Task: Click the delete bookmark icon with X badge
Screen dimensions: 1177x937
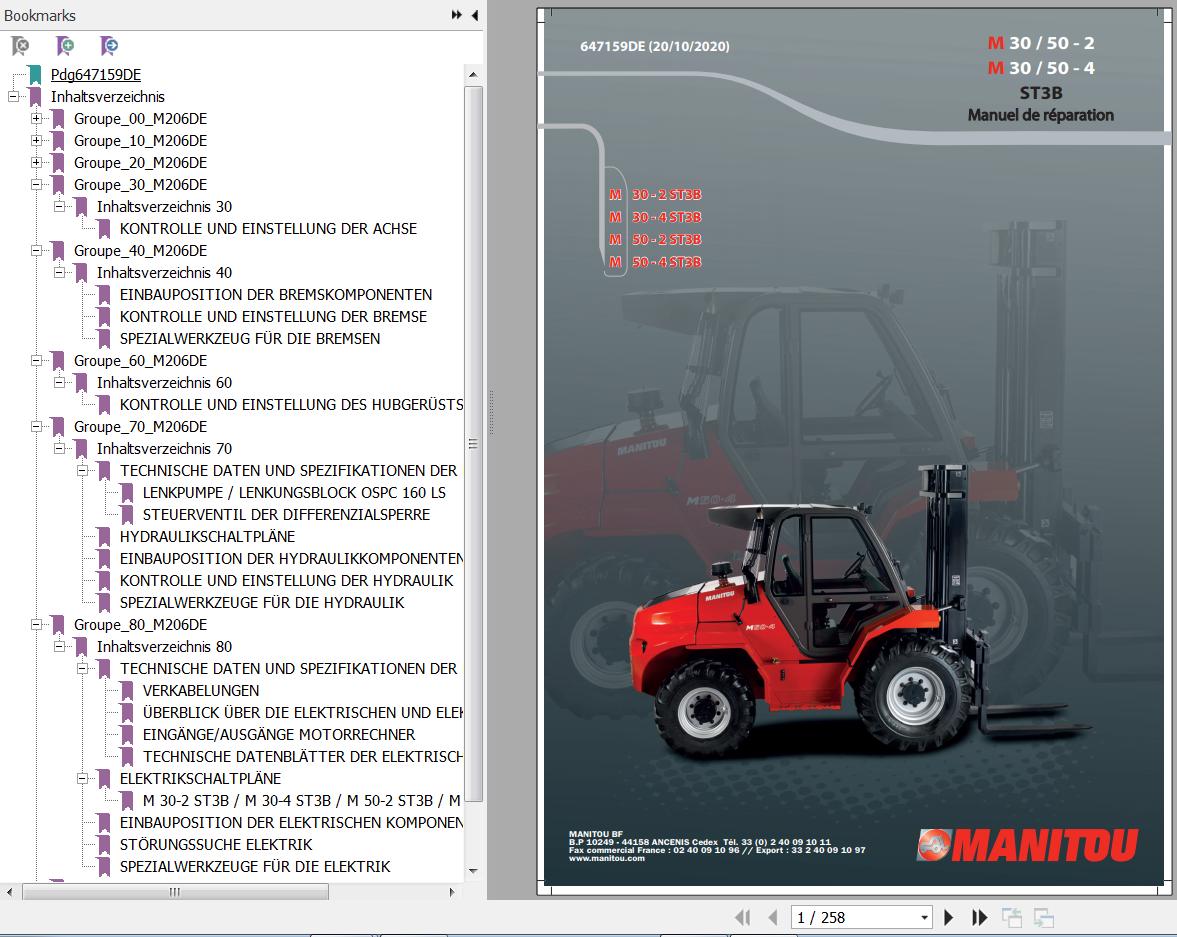Action: tap(20, 46)
